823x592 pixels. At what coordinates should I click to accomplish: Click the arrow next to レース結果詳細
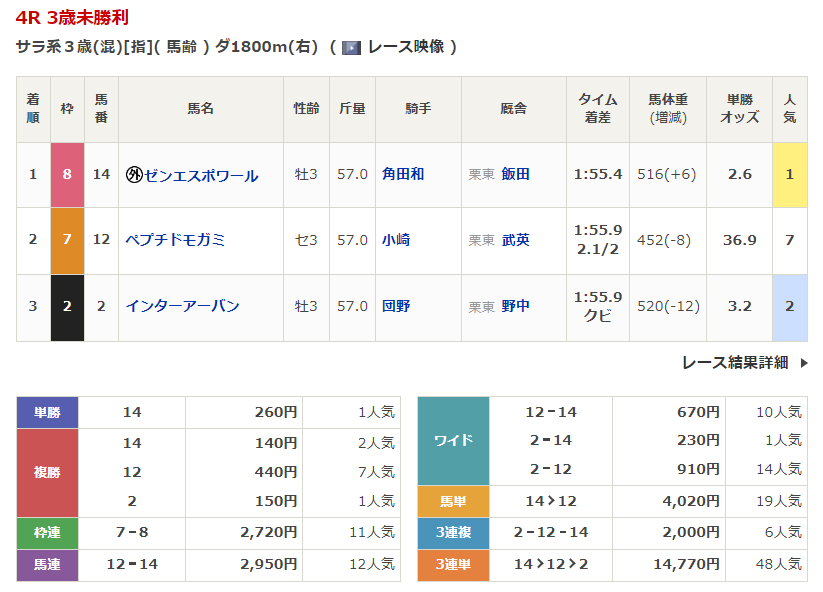[x=803, y=363]
